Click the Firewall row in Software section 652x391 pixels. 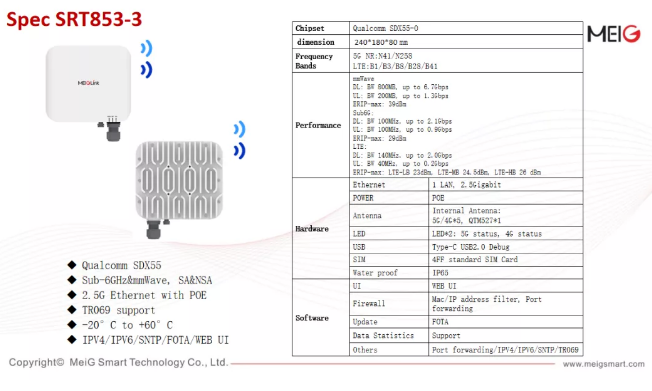[466, 304]
